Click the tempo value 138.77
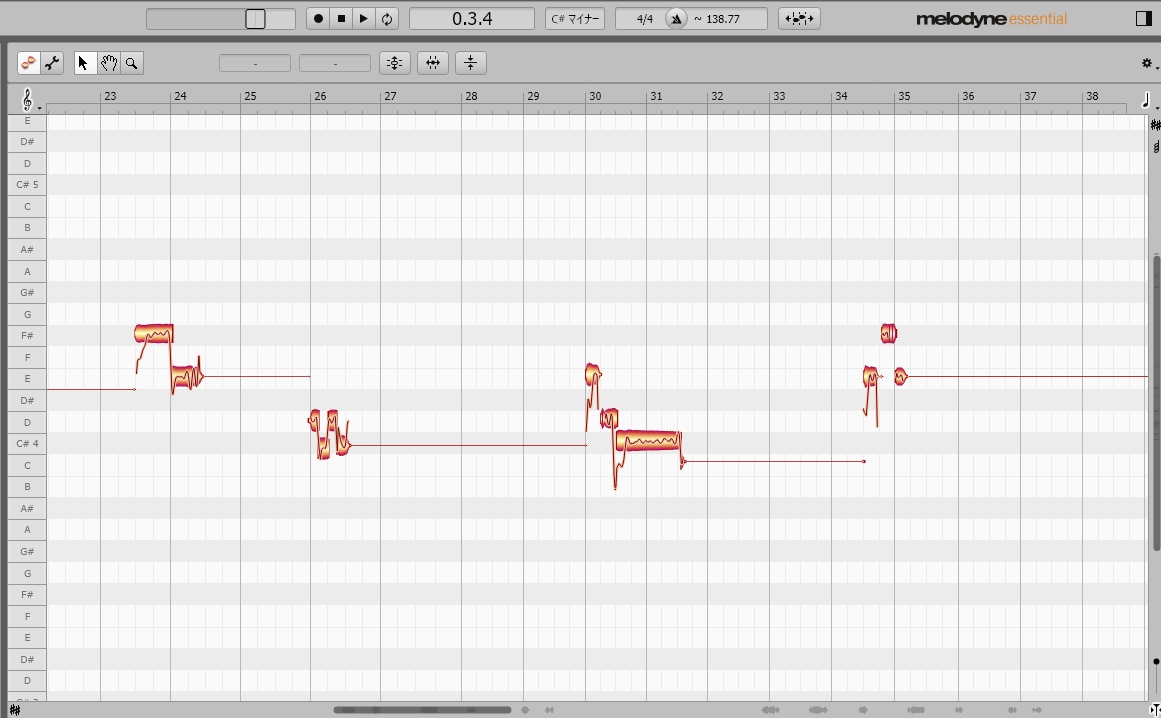 tap(723, 19)
